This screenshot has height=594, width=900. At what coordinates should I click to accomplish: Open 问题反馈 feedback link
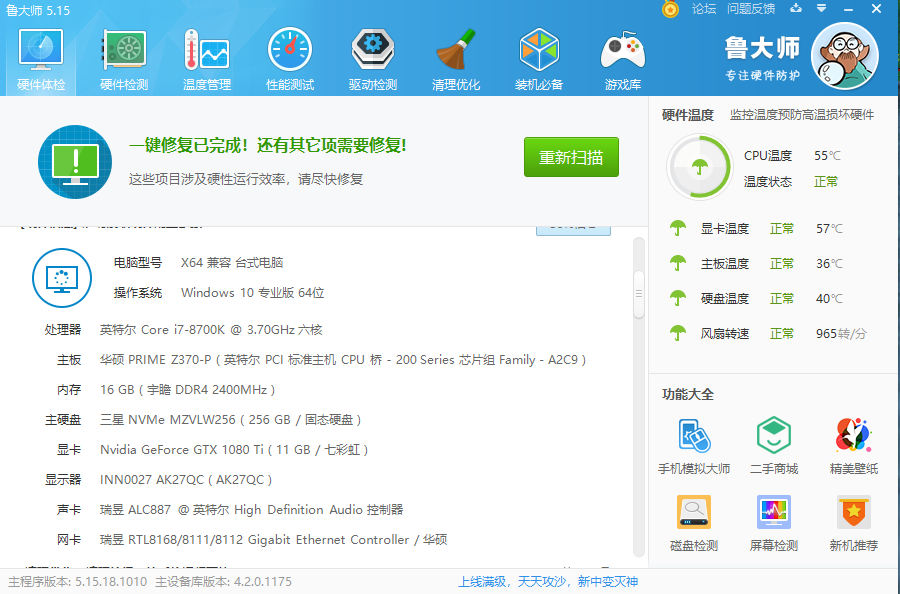tap(751, 9)
